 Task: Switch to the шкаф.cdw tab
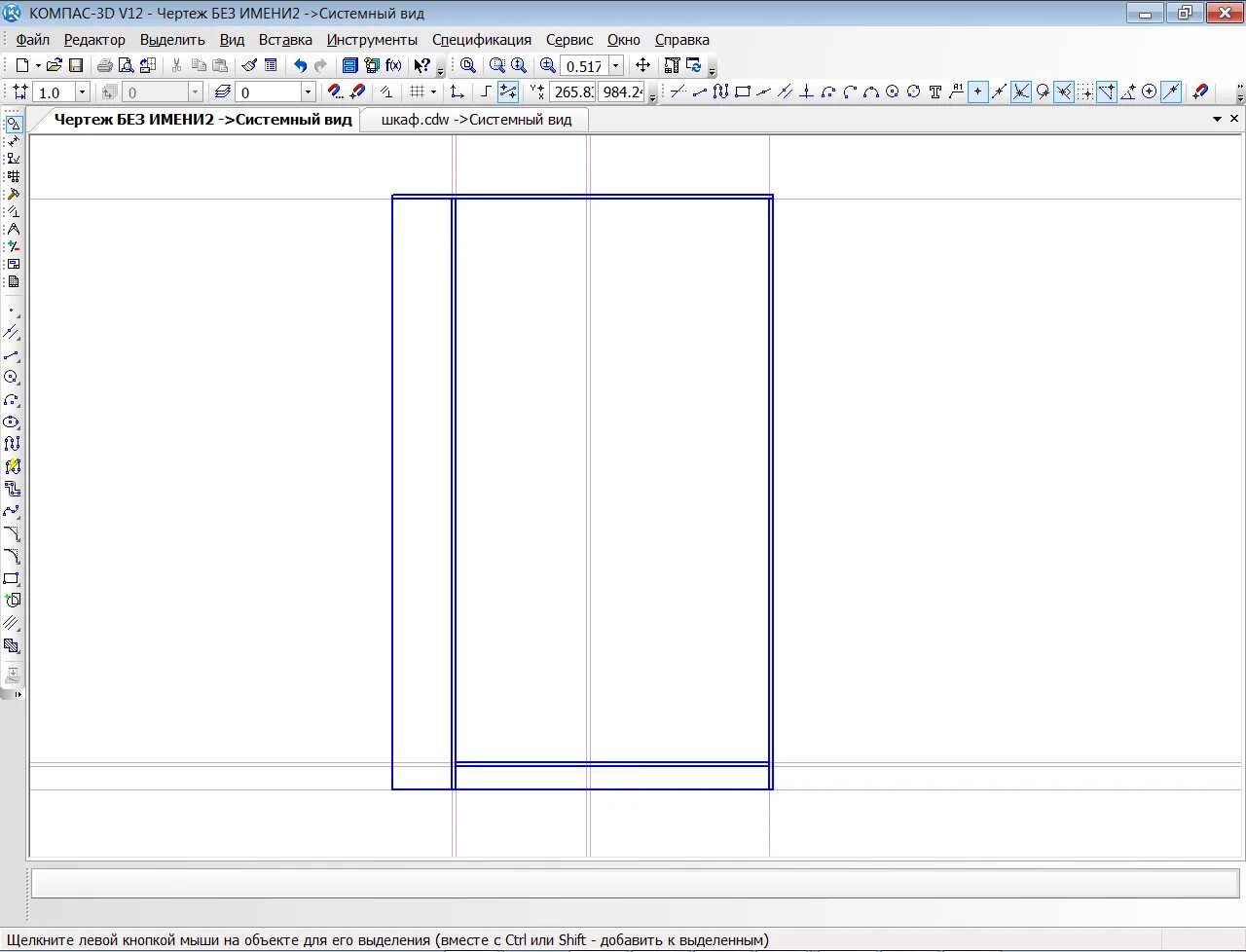476,120
